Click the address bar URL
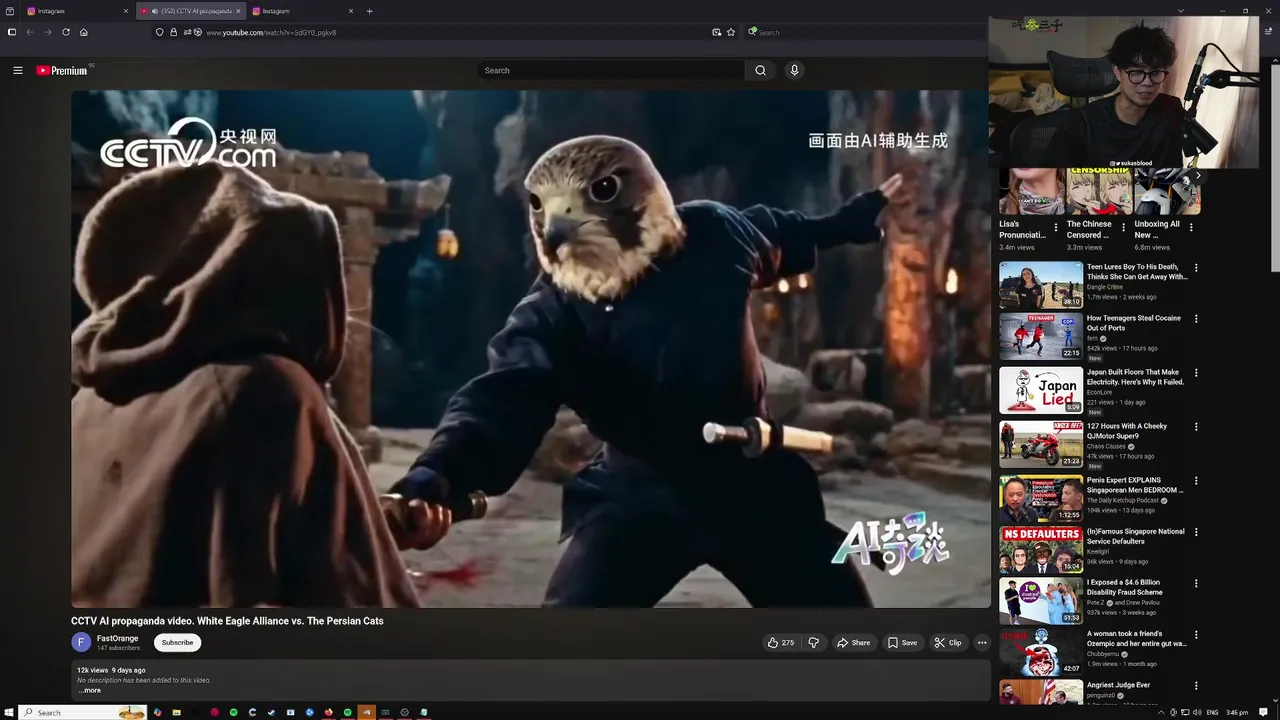The height and width of the screenshot is (720, 1280). [x=271, y=32]
